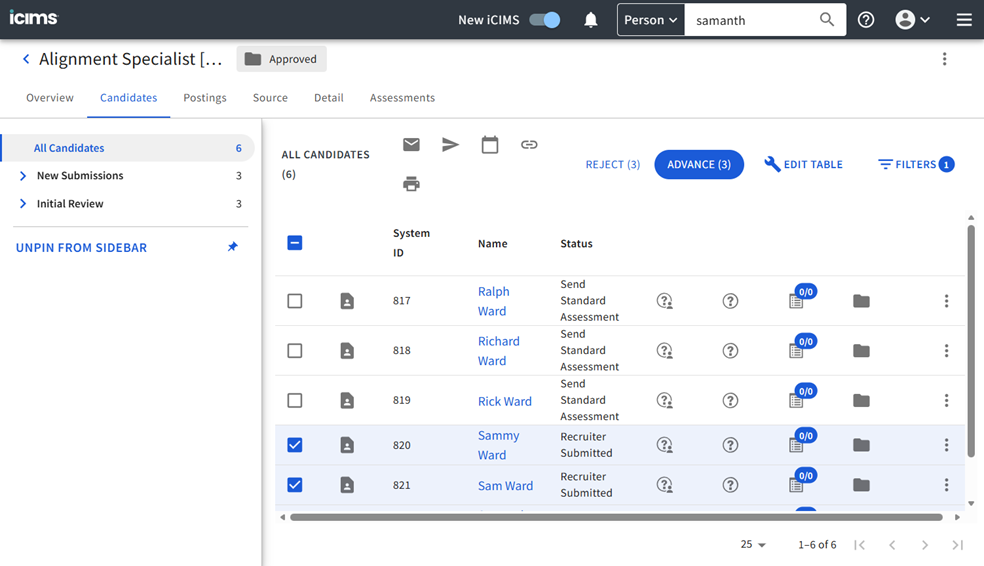Image resolution: width=984 pixels, height=566 pixels.
Task: Open the Person search type dropdown
Action: click(x=651, y=20)
